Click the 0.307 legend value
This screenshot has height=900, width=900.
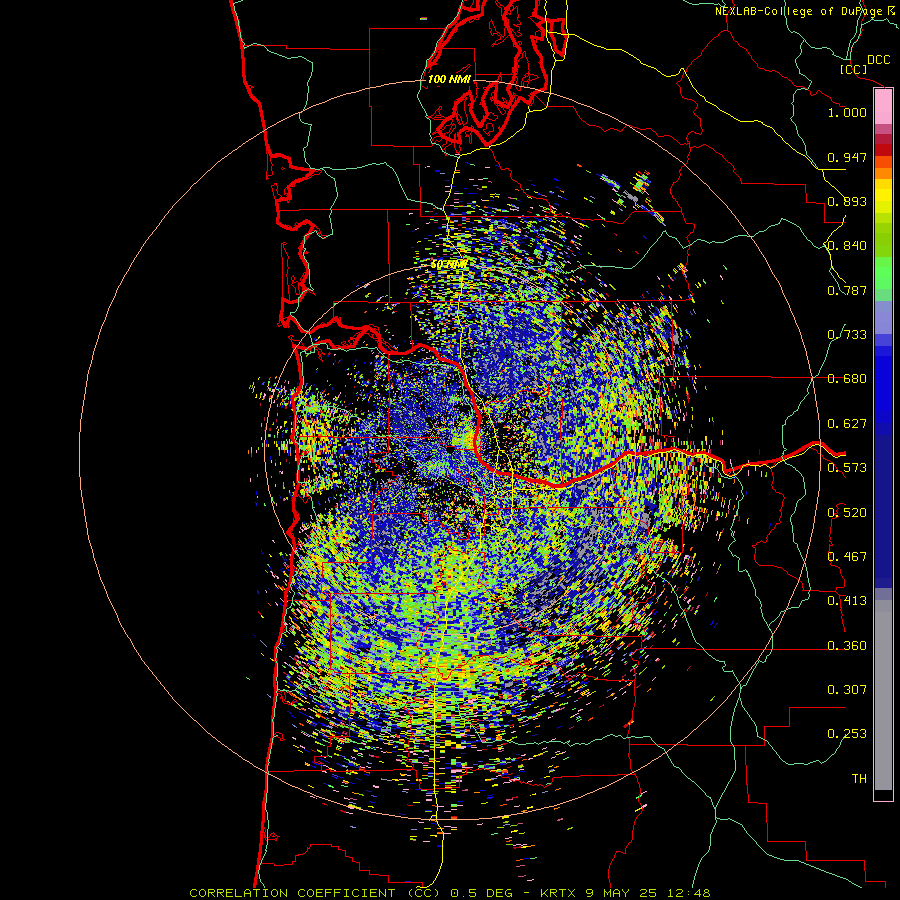pyautogui.click(x=847, y=690)
